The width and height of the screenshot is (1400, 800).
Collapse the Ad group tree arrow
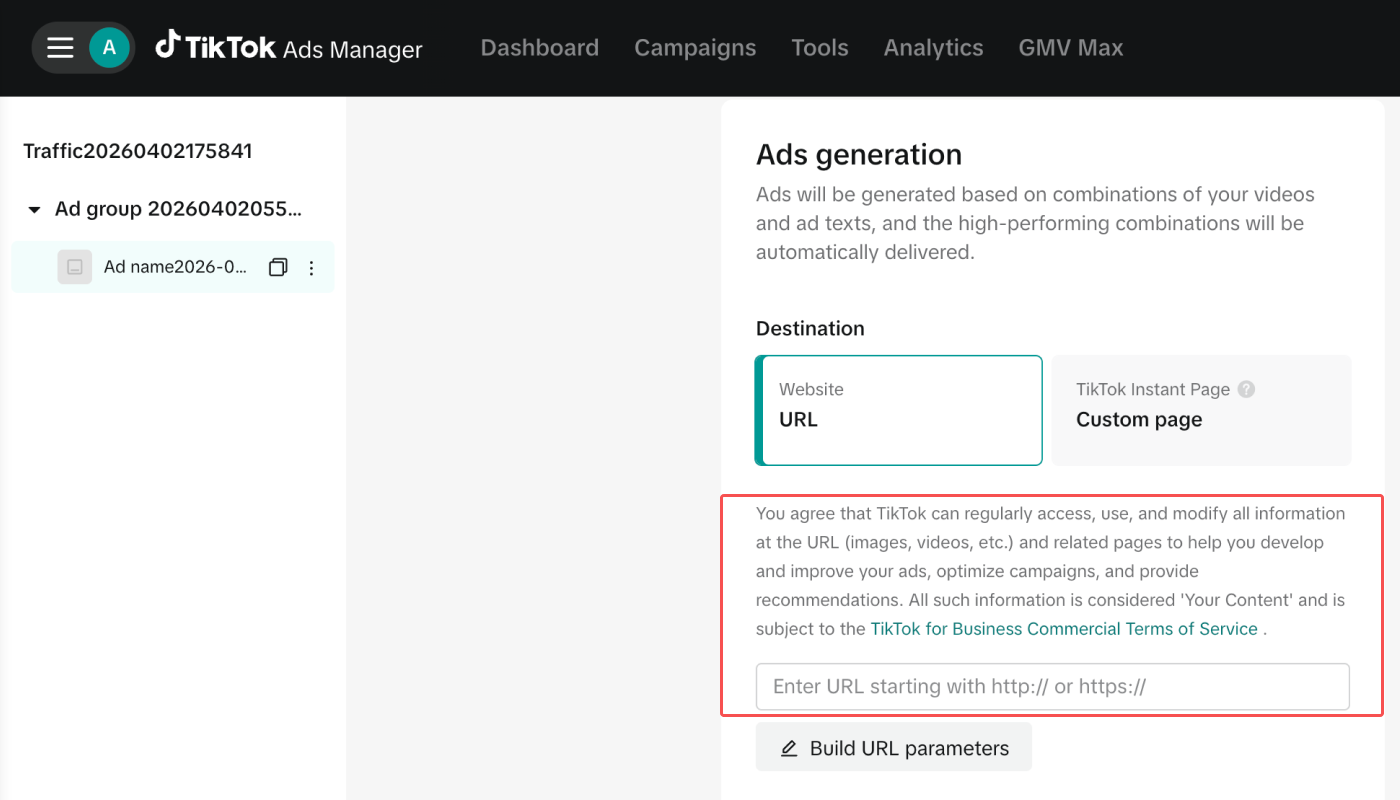click(x=34, y=210)
